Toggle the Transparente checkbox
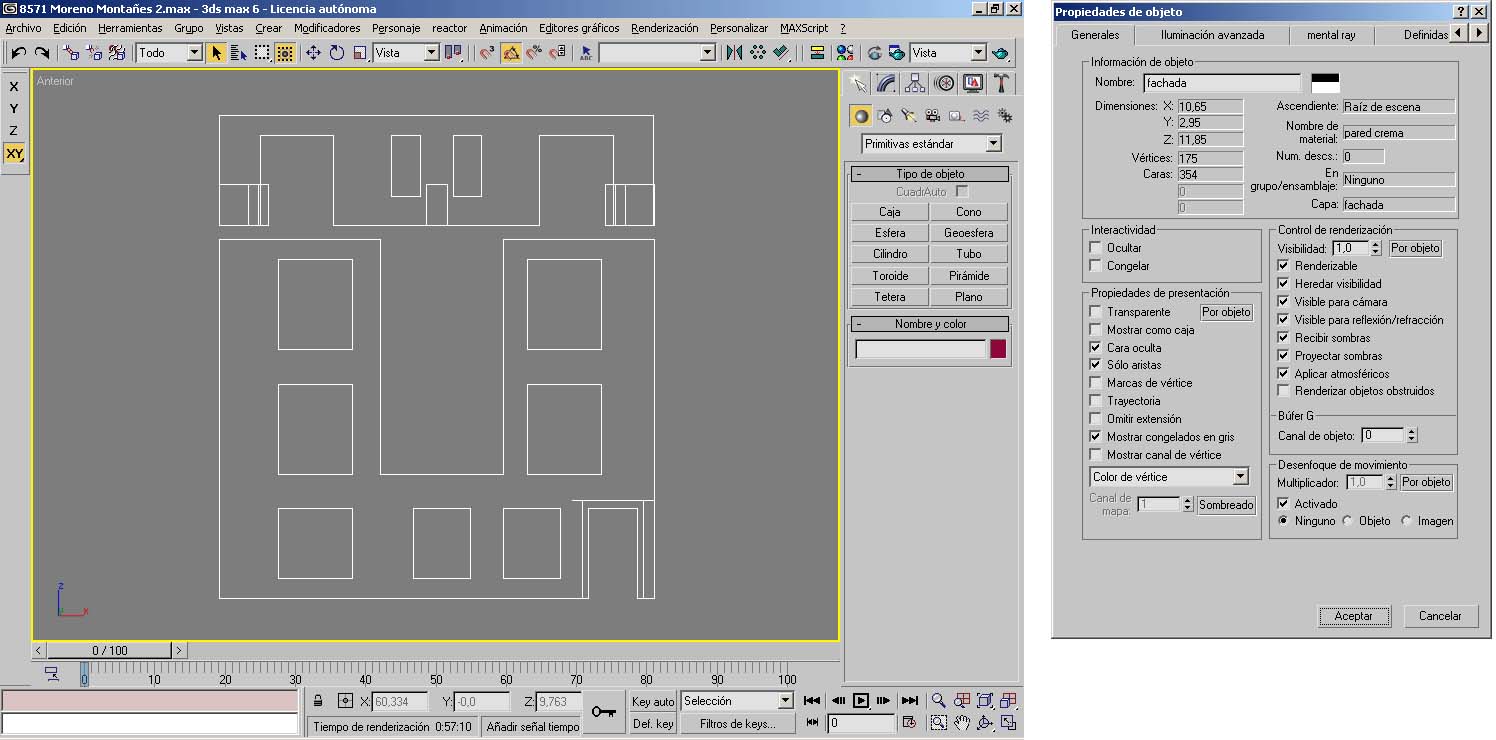 (1096, 312)
